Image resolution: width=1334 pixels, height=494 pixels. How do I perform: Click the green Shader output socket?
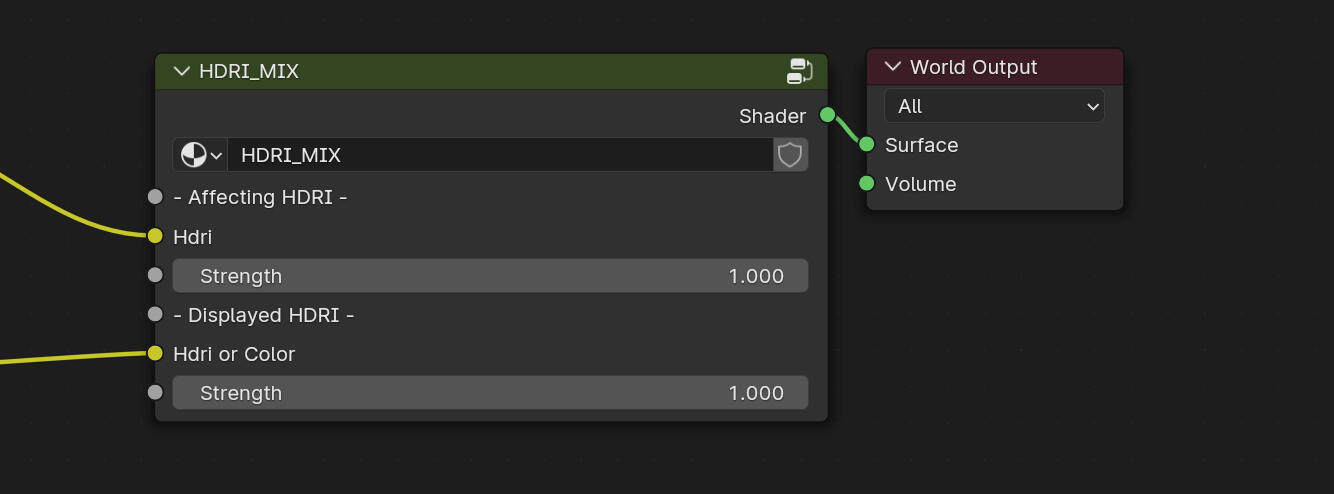tap(827, 115)
